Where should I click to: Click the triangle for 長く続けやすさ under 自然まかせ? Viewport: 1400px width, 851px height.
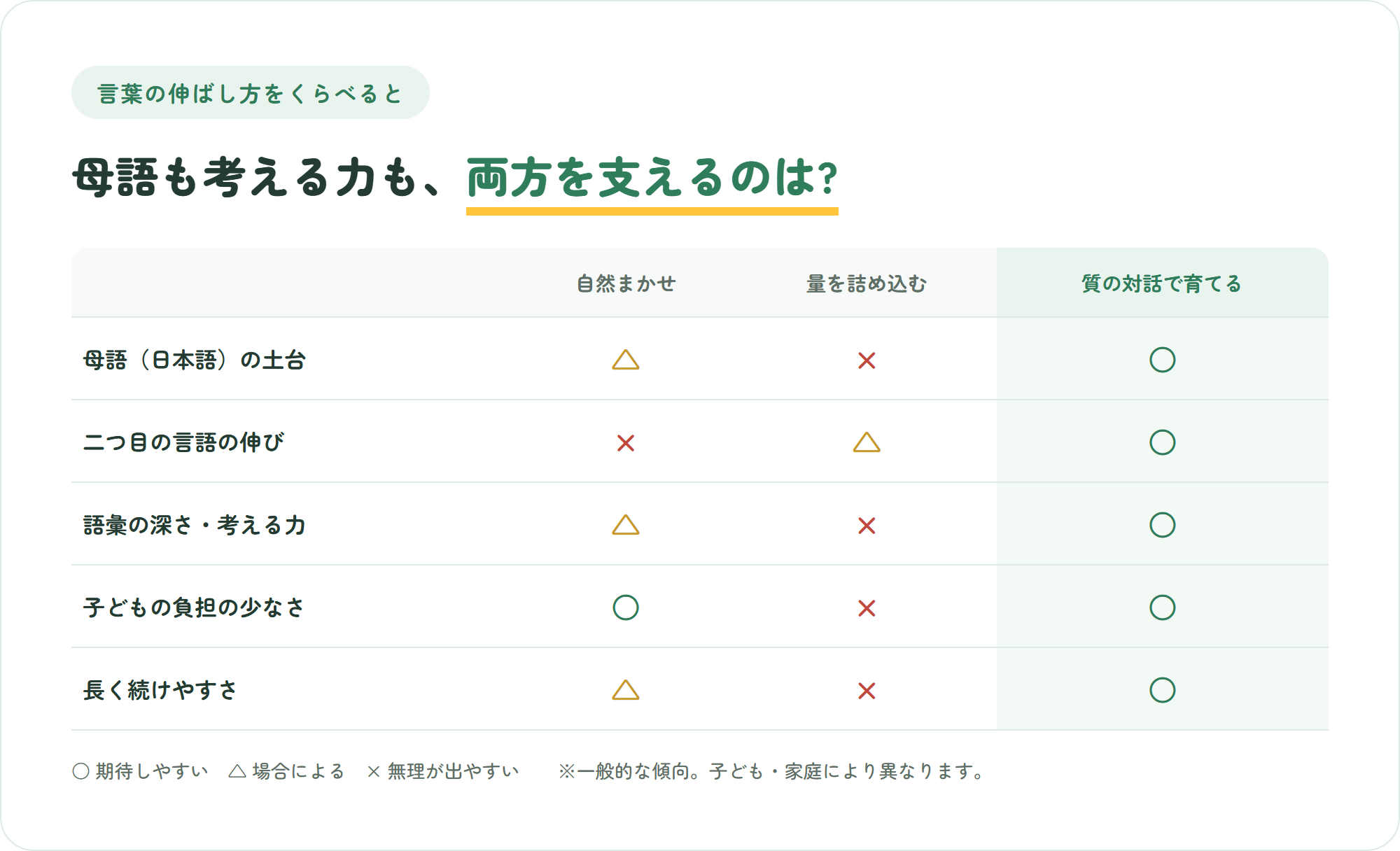(626, 690)
